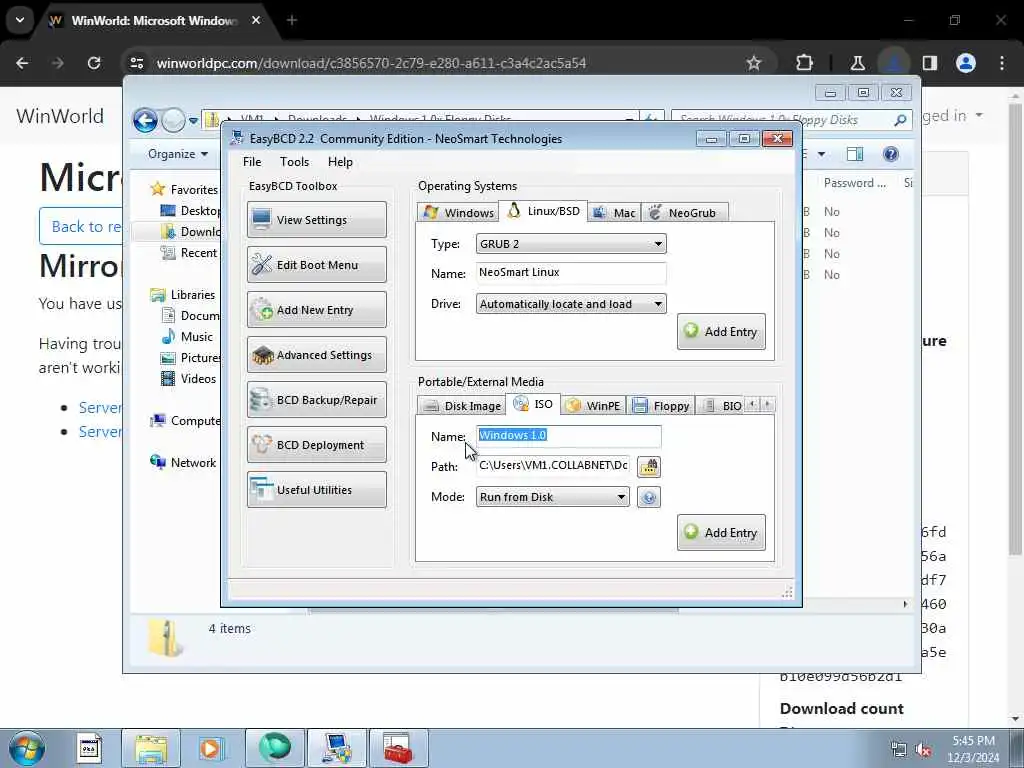Open Explorer recent locations dropdown arrow

(x=193, y=121)
